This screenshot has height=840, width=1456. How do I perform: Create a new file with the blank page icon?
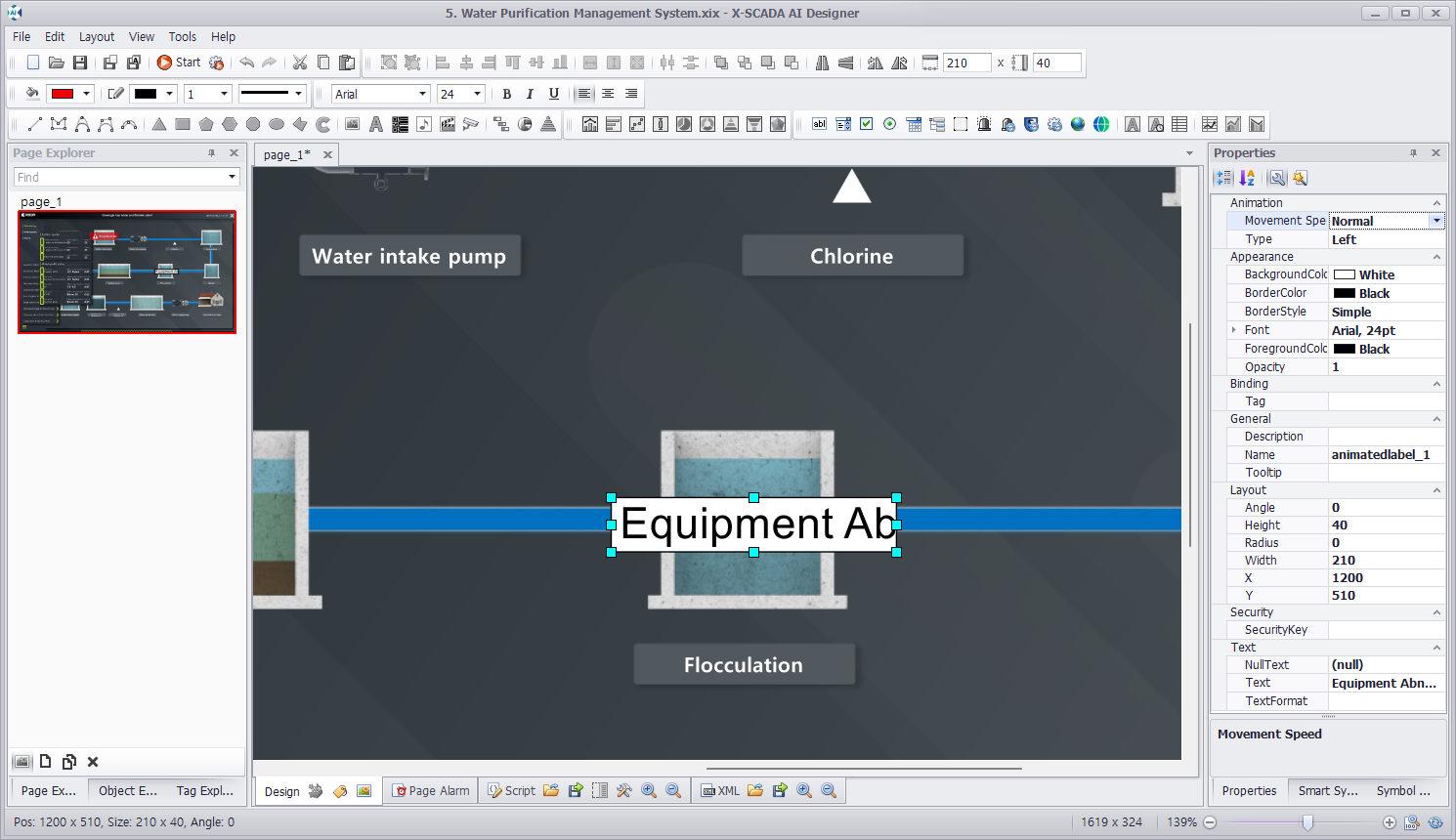tap(33, 63)
